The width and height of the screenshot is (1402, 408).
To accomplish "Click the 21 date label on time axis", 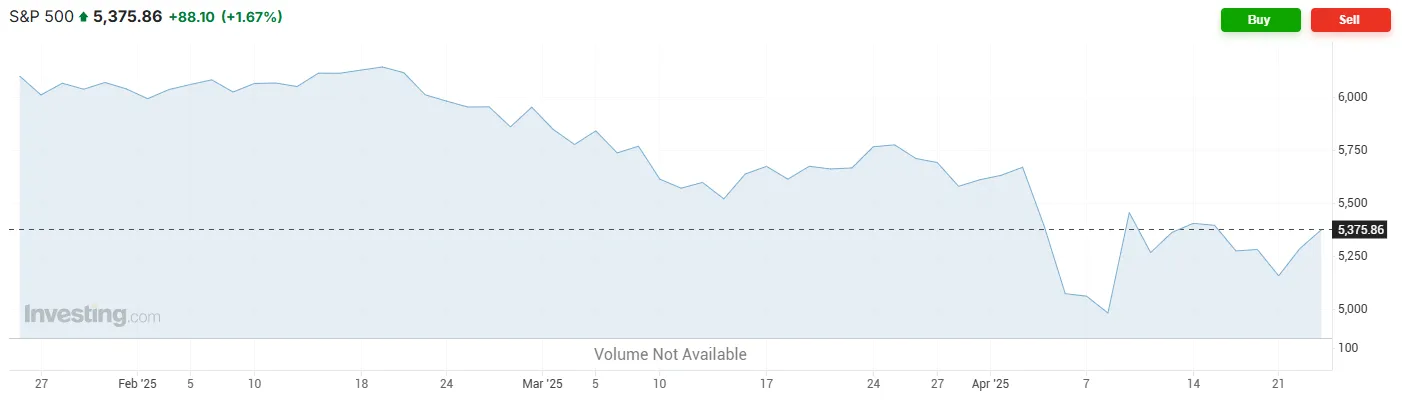I will tap(1277, 383).
